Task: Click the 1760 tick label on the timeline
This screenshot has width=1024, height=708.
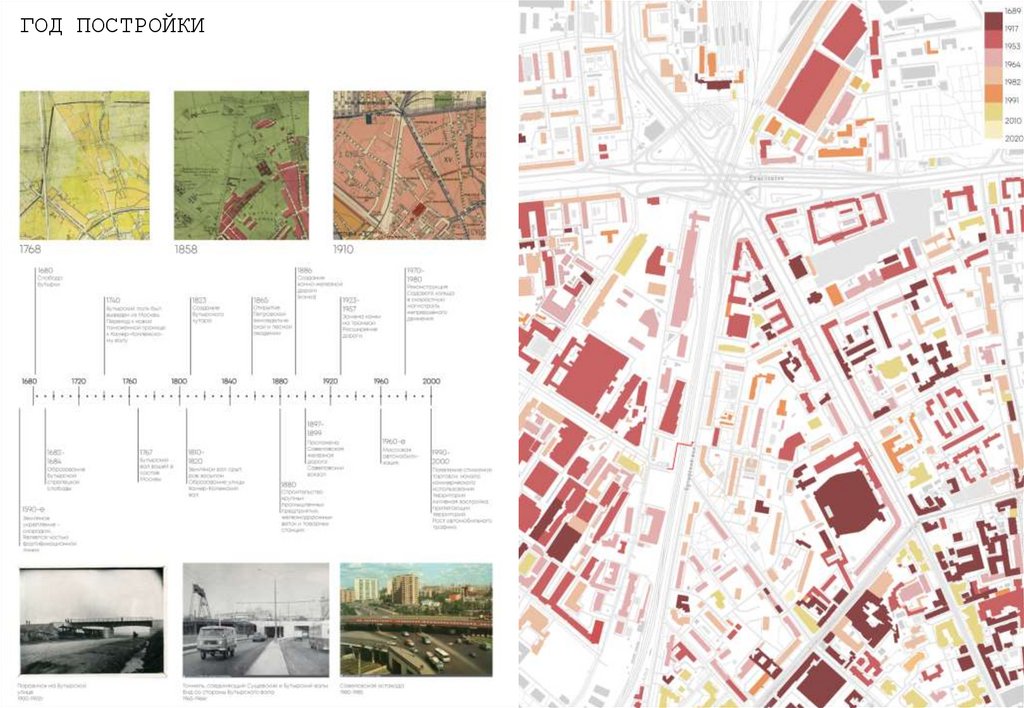Action: (129, 381)
